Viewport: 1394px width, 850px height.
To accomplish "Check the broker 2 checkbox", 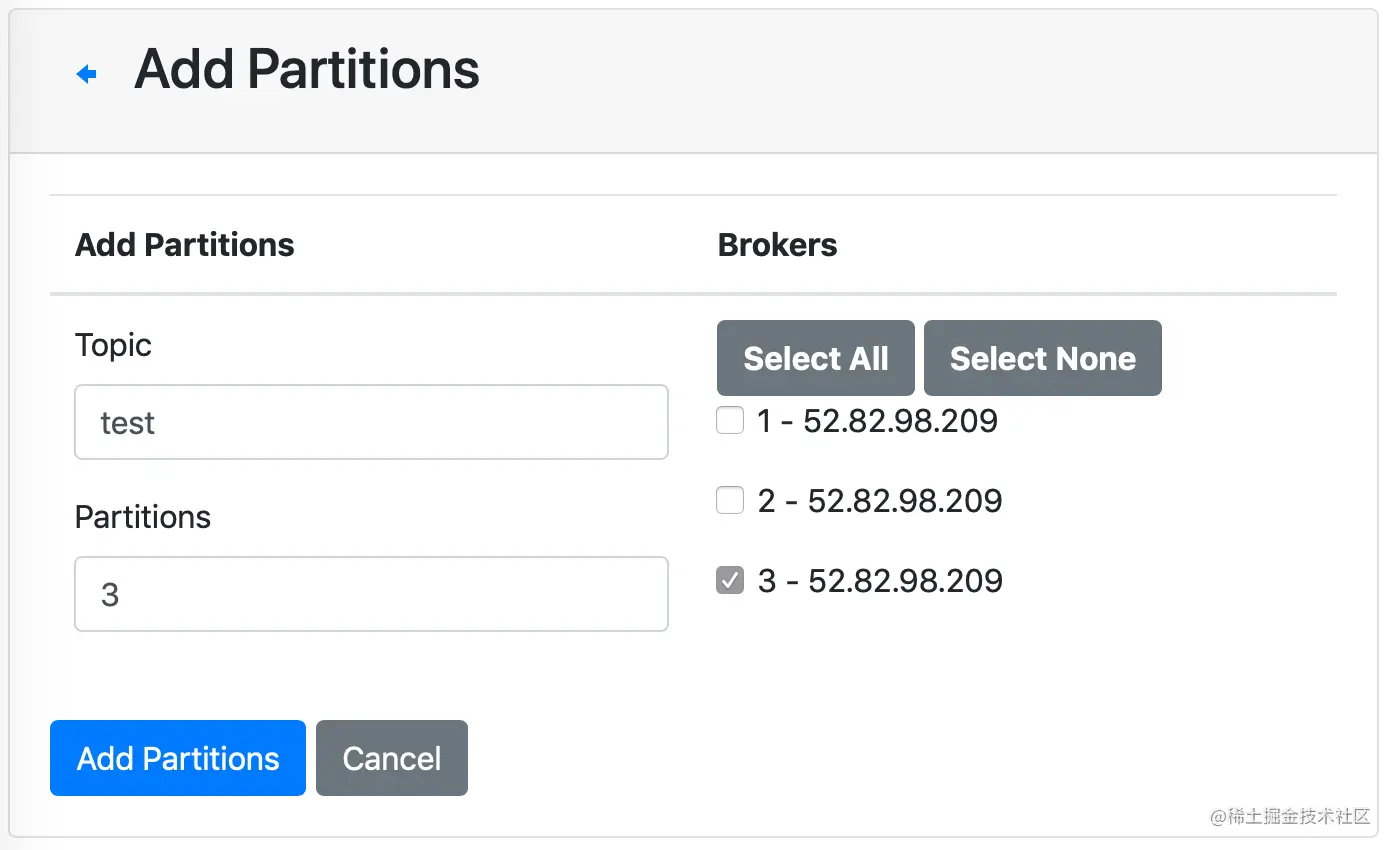I will pyautogui.click(x=730, y=500).
